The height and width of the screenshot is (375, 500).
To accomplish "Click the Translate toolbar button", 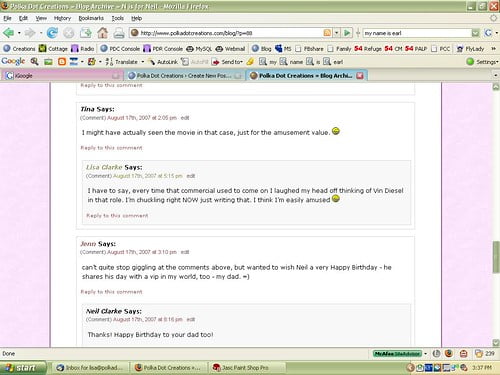I will point(122,62).
